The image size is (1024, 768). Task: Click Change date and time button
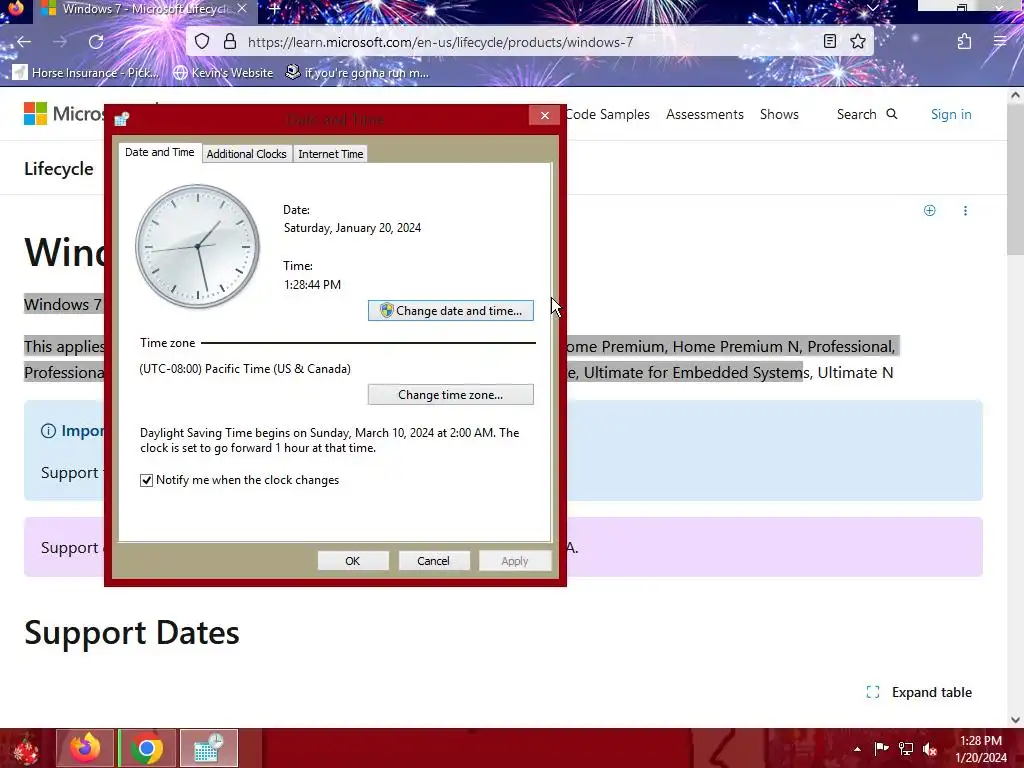[451, 311]
